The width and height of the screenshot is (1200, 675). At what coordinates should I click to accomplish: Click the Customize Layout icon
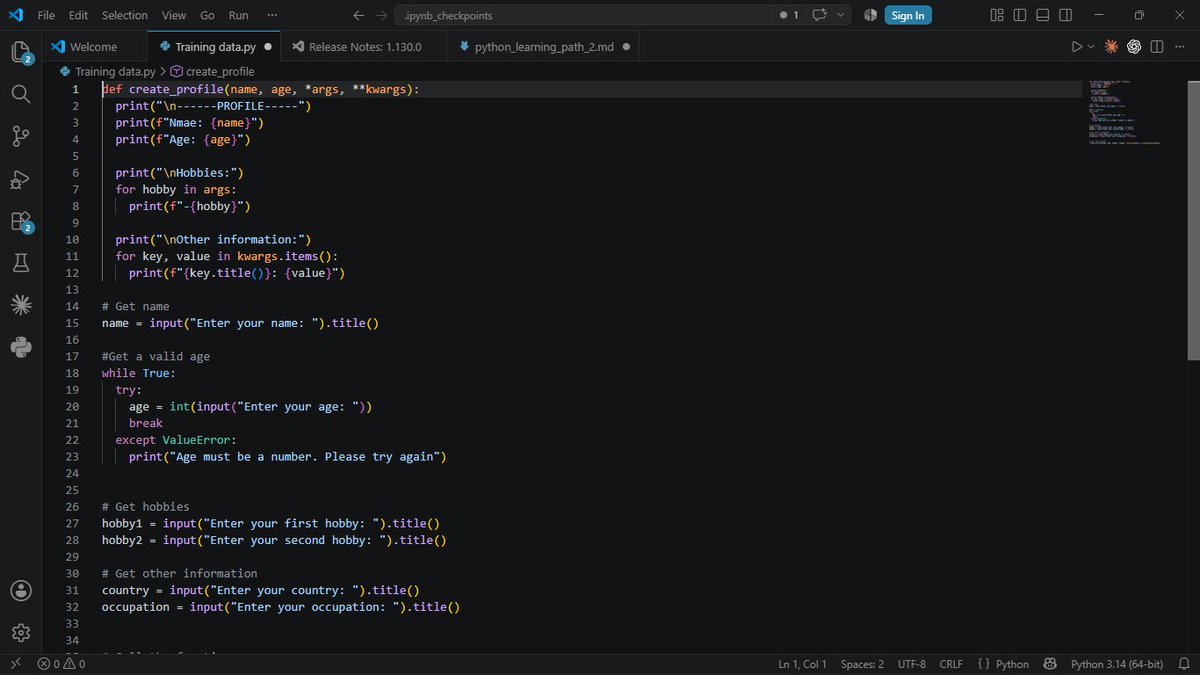[x=996, y=15]
